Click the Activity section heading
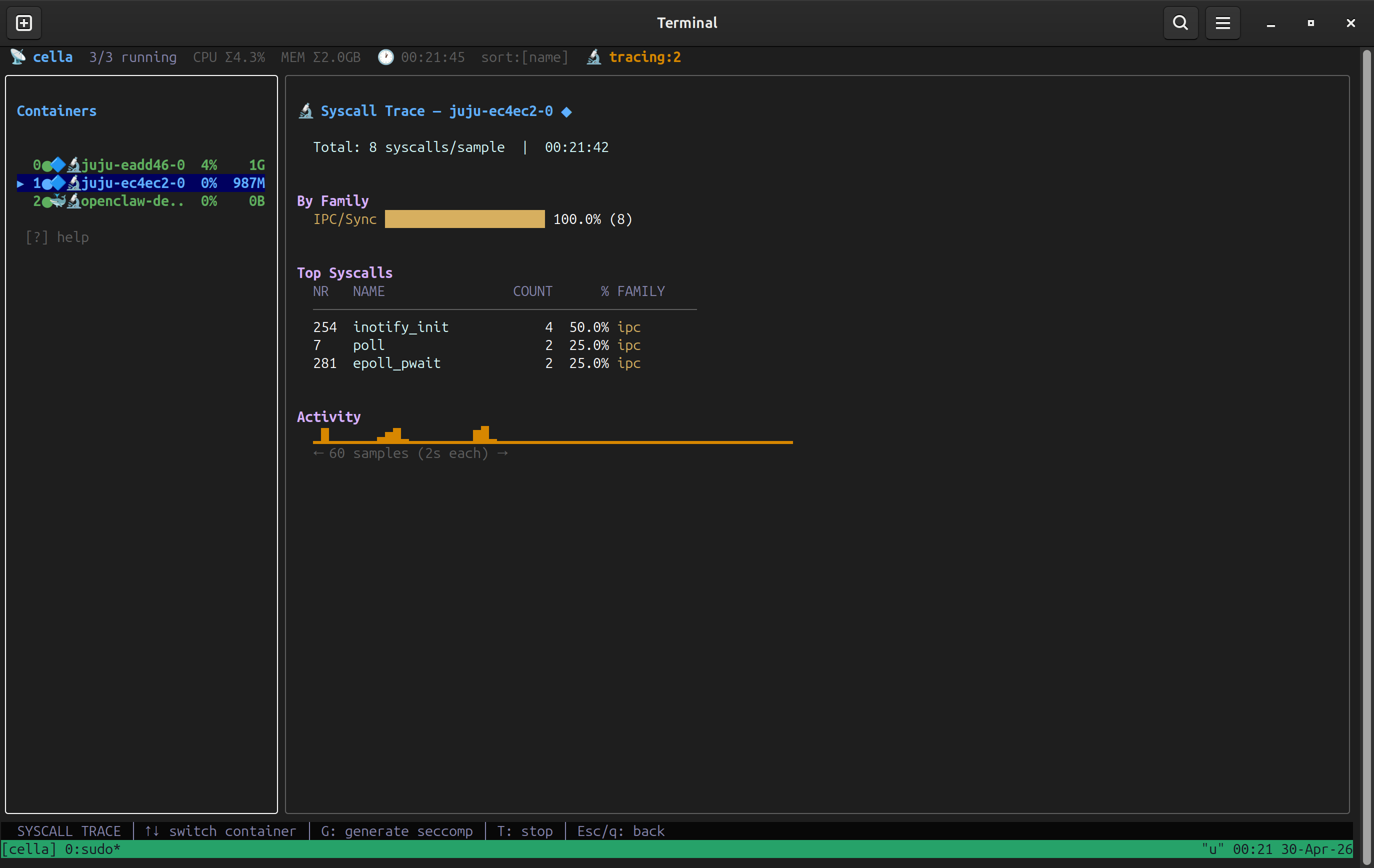 pyautogui.click(x=328, y=416)
